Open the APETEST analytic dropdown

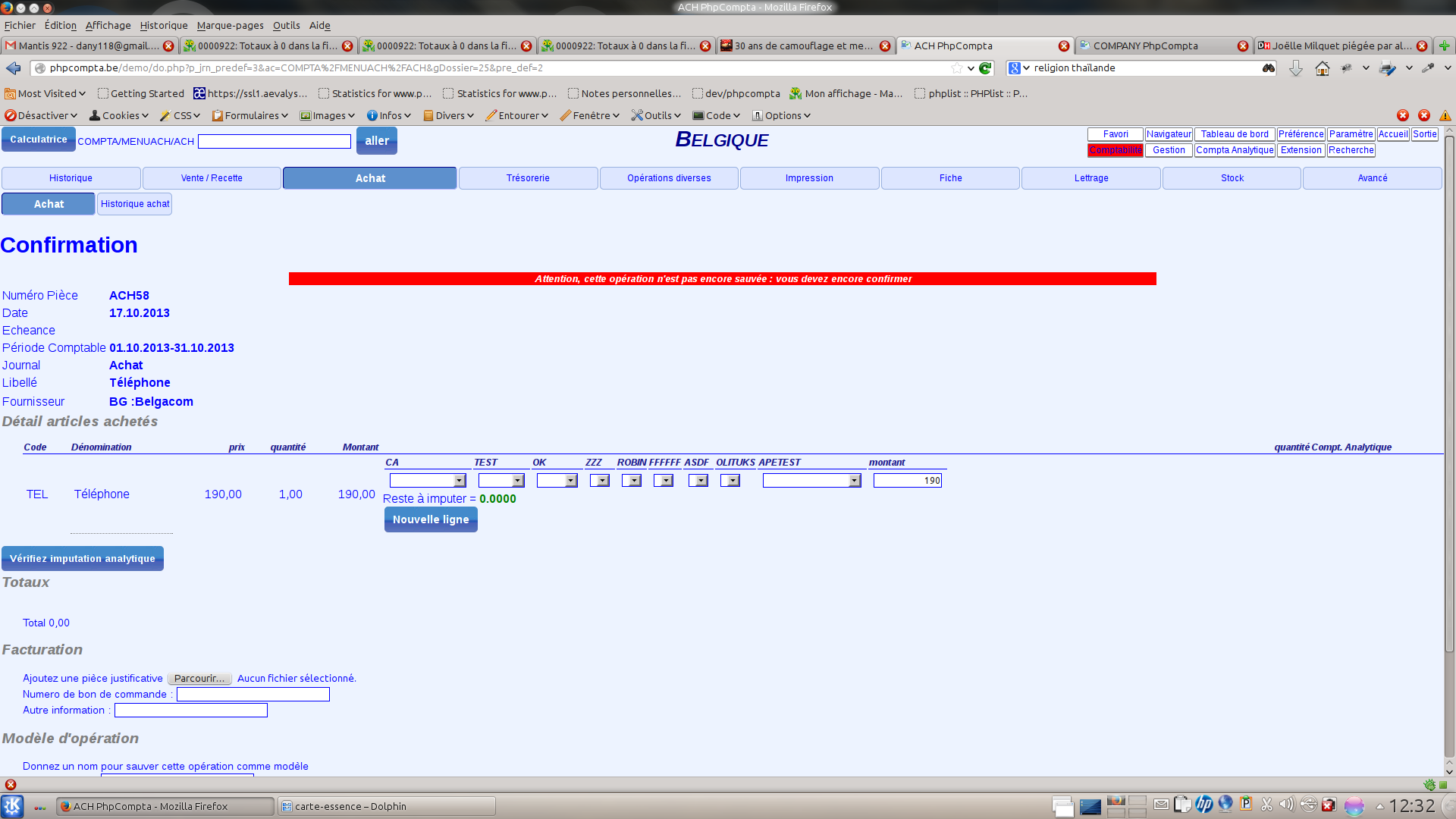[811, 481]
